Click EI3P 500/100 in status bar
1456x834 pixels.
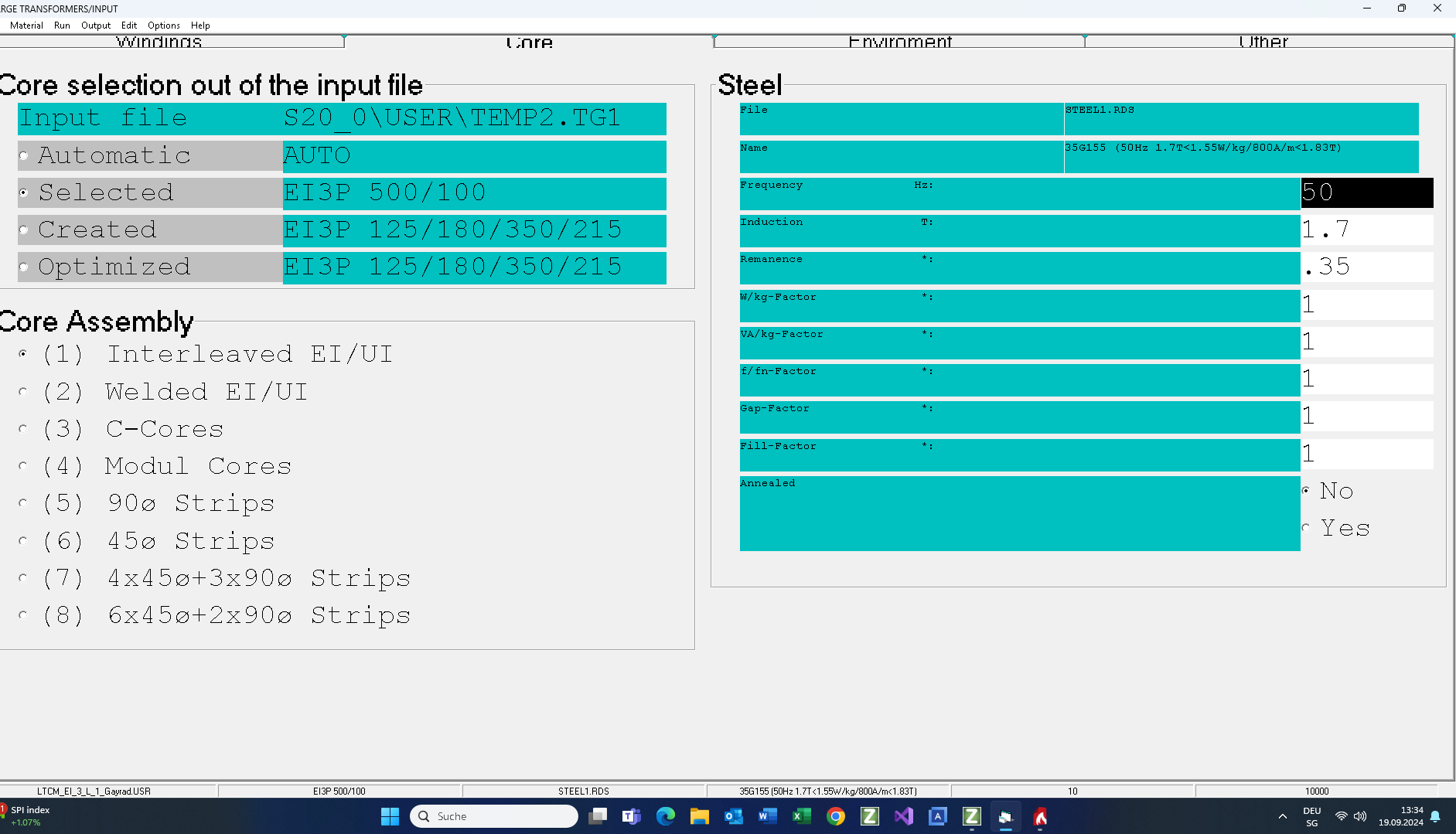click(x=339, y=791)
